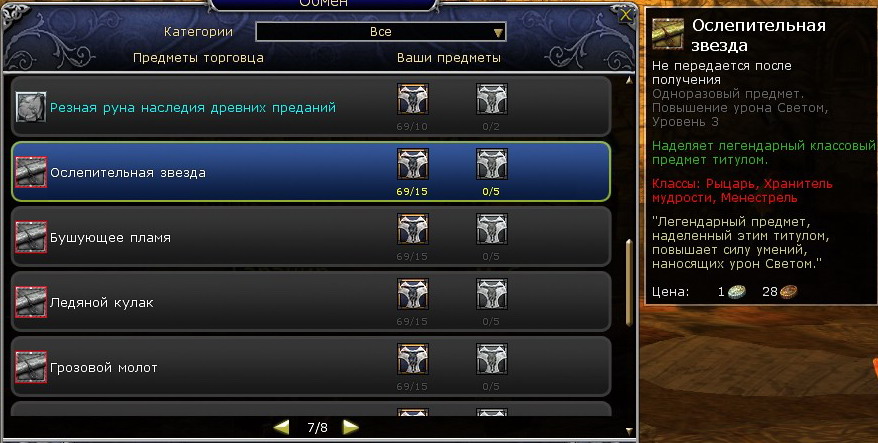
Task: Click the Резная руна наследия древних преданий link
Action: 193,108
